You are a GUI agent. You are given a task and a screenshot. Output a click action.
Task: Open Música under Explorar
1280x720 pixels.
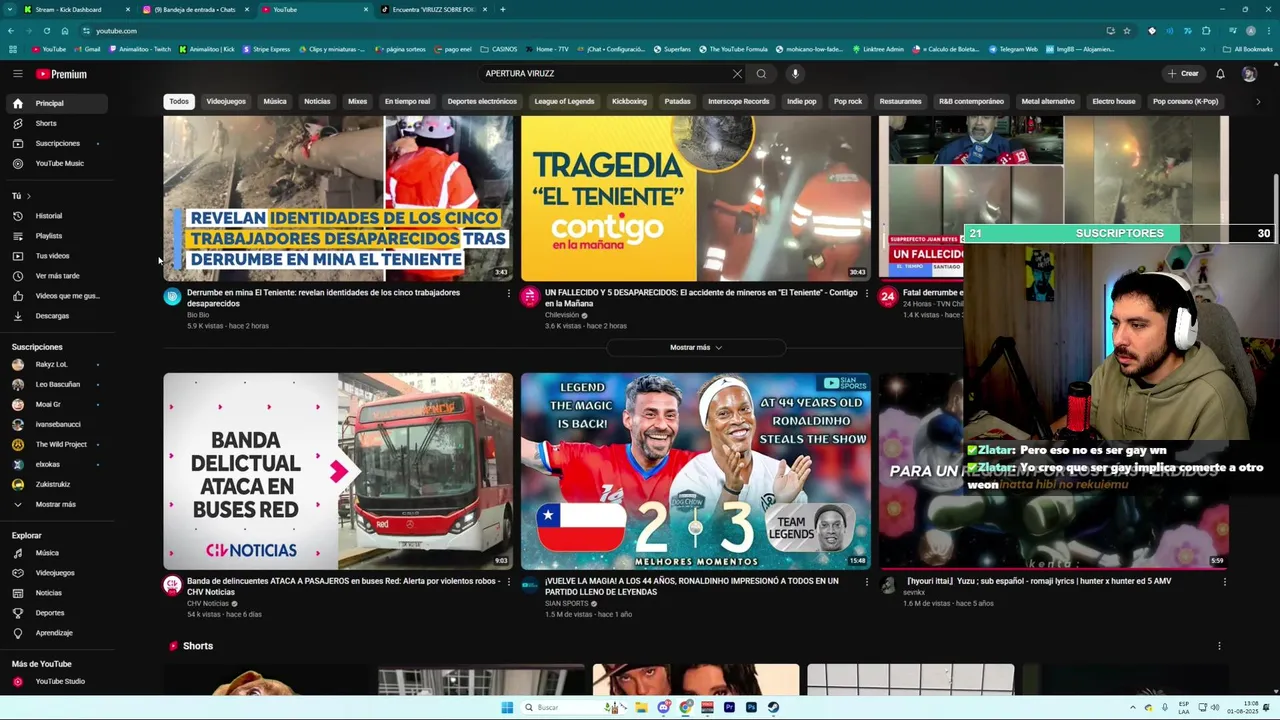[x=56, y=553]
